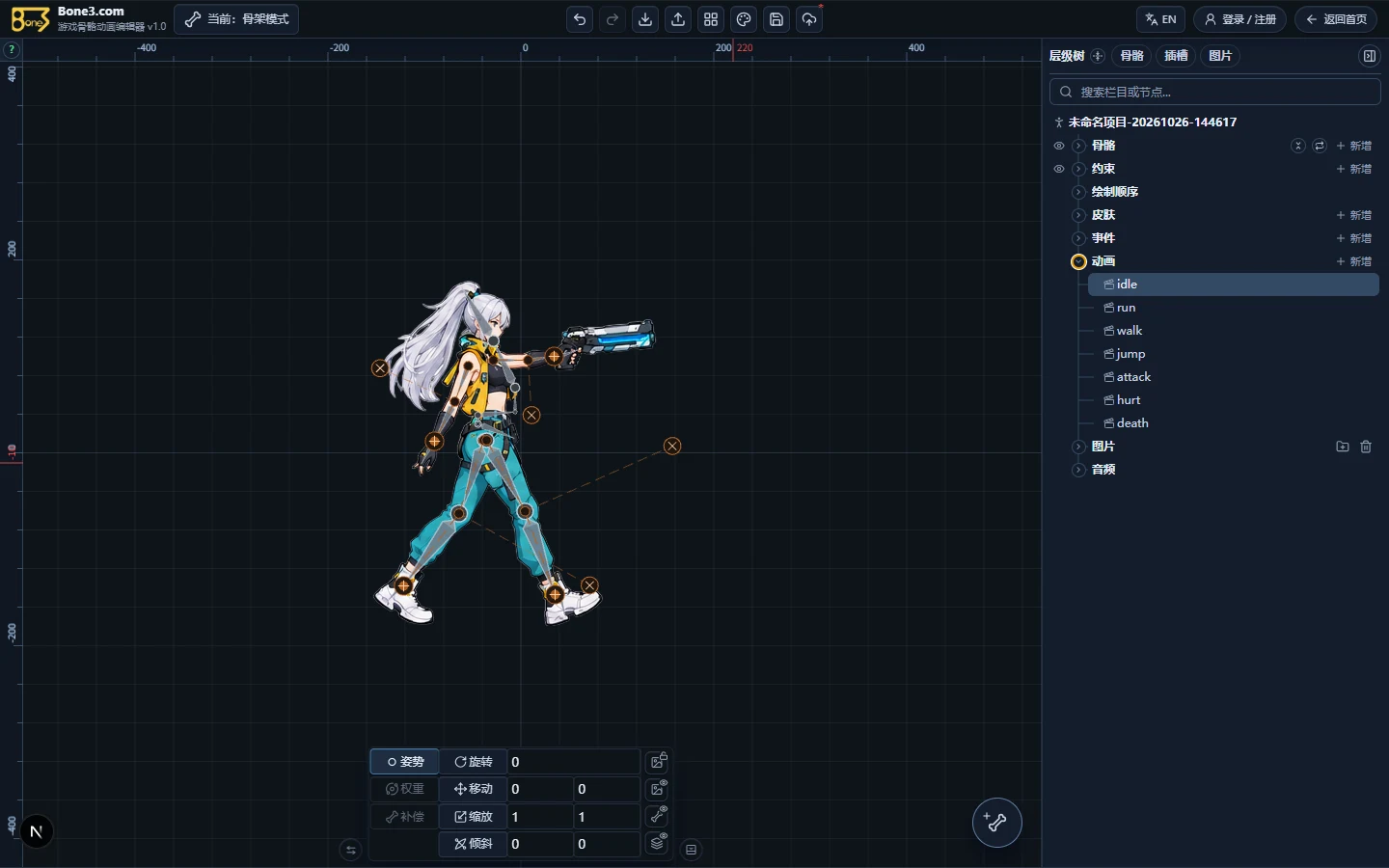Click the round N badge at bottom left
This screenshot has width=1389, height=868.
pyautogui.click(x=37, y=831)
